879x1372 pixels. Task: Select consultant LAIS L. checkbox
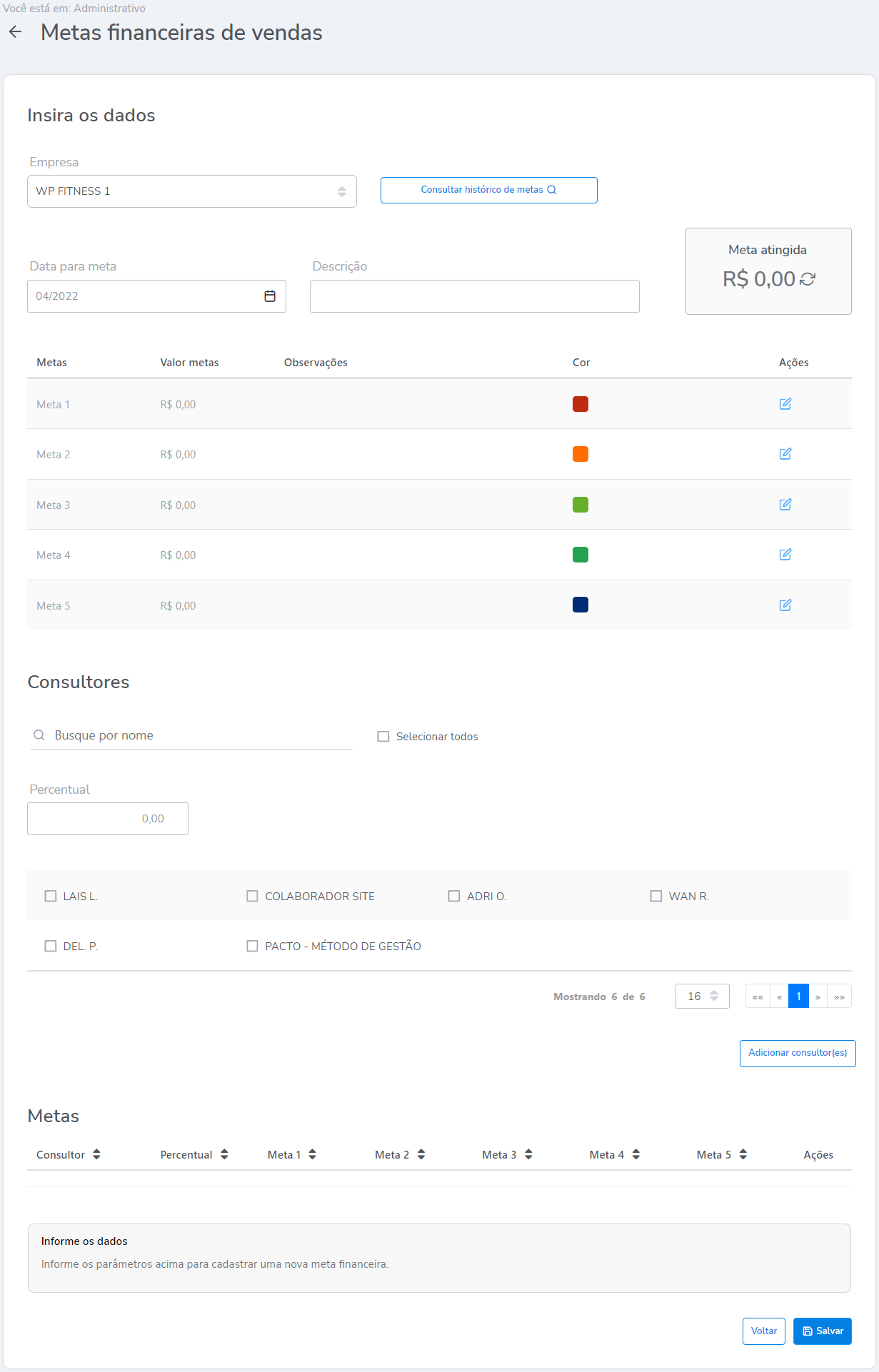coord(51,896)
